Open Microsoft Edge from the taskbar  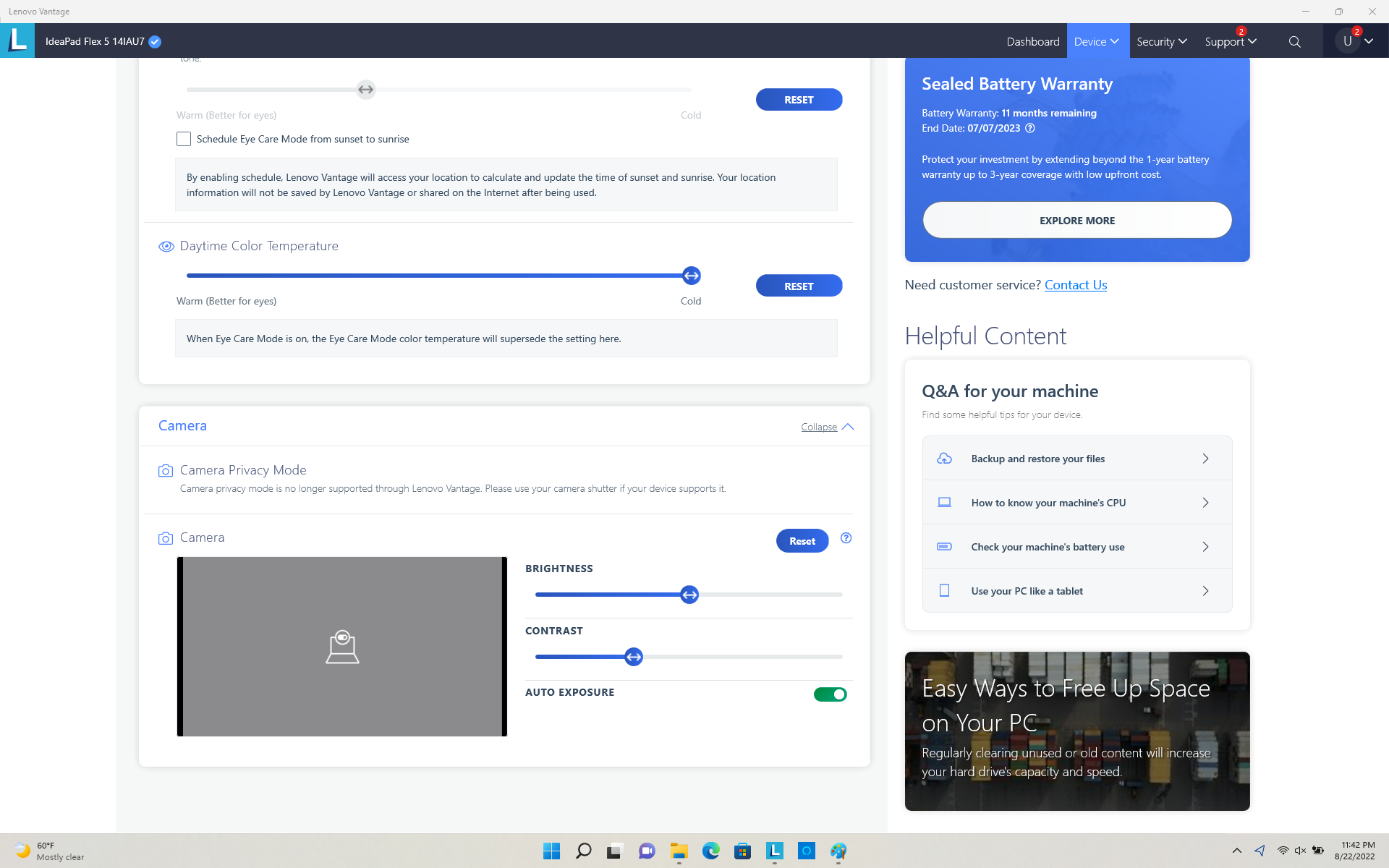710,851
